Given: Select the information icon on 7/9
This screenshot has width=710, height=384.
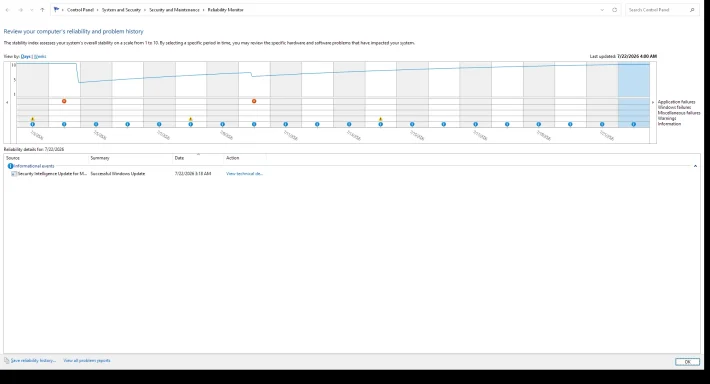Looking at the screenshot, I should 222,124.
